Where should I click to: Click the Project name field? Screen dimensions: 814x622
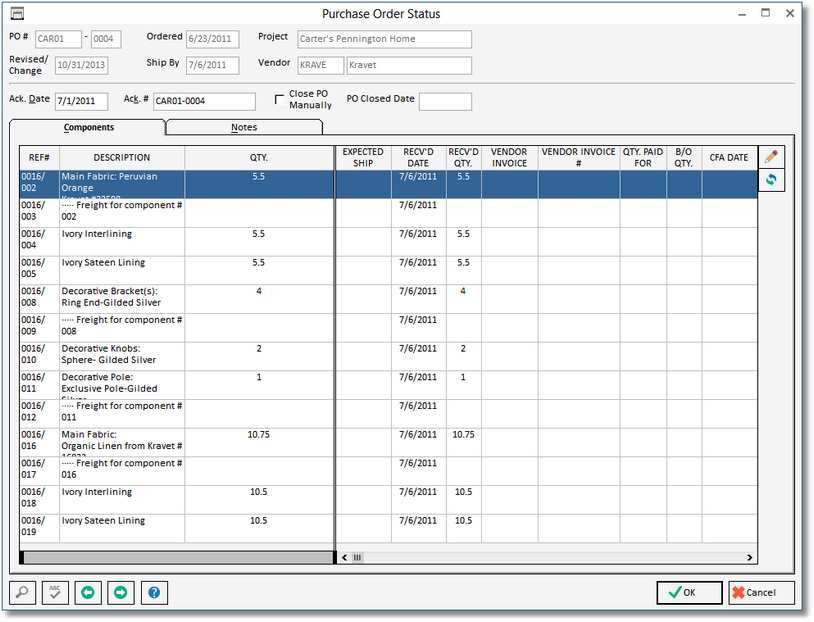pyautogui.click(x=385, y=39)
